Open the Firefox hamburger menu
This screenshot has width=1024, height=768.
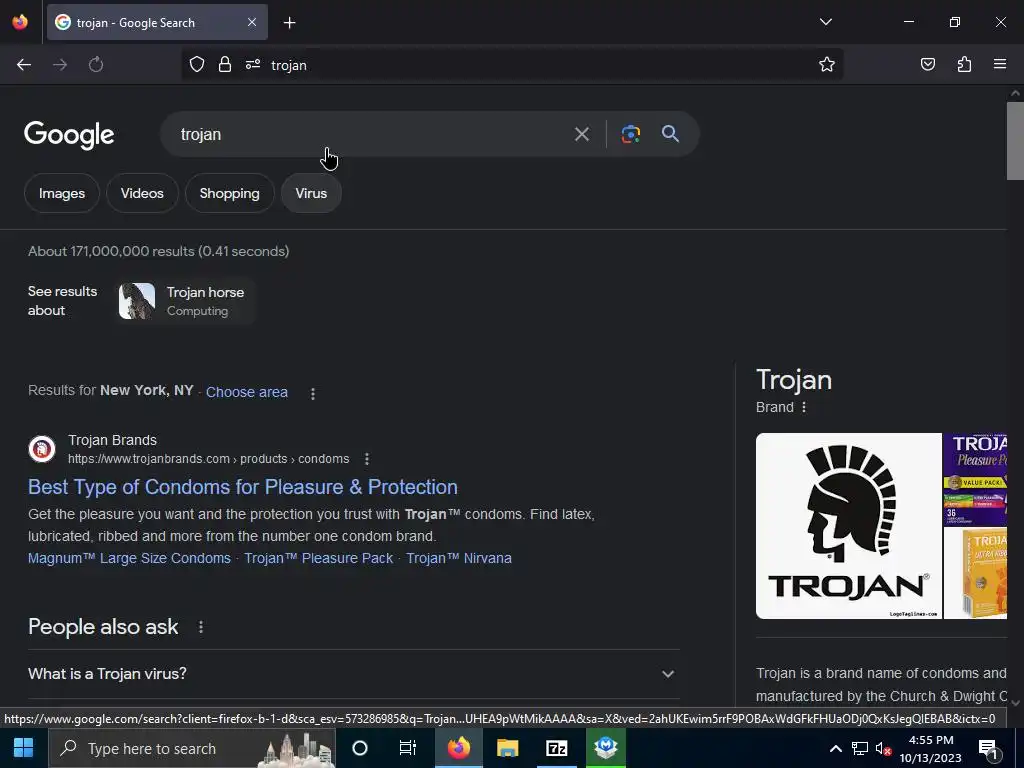tap(1000, 65)
